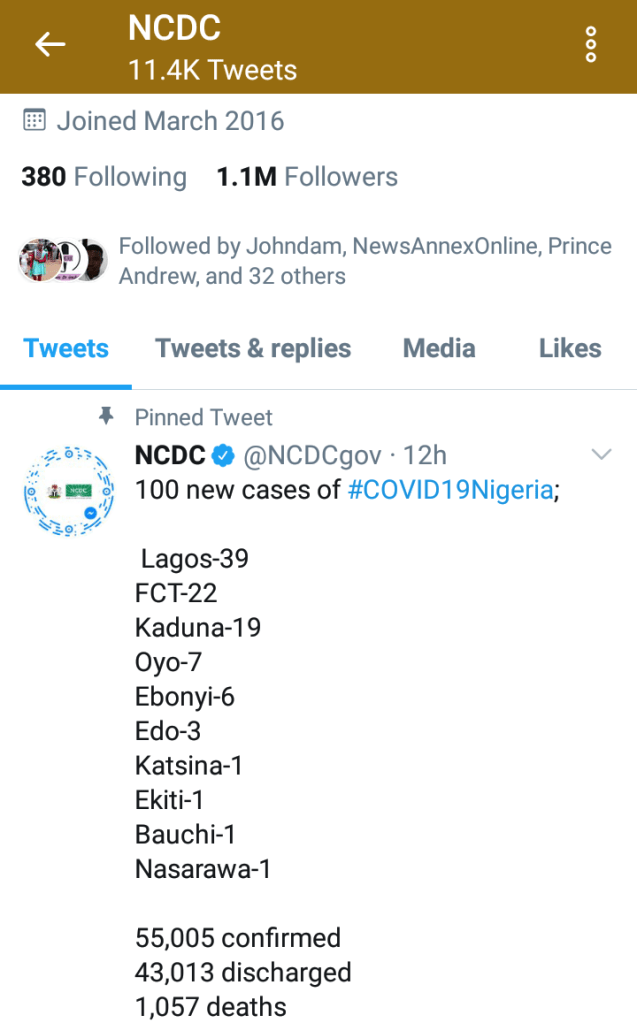Tap the #COVID19Nigeria hashtag
This screenshot has height=1023, width=637.
tap(450, 490)
